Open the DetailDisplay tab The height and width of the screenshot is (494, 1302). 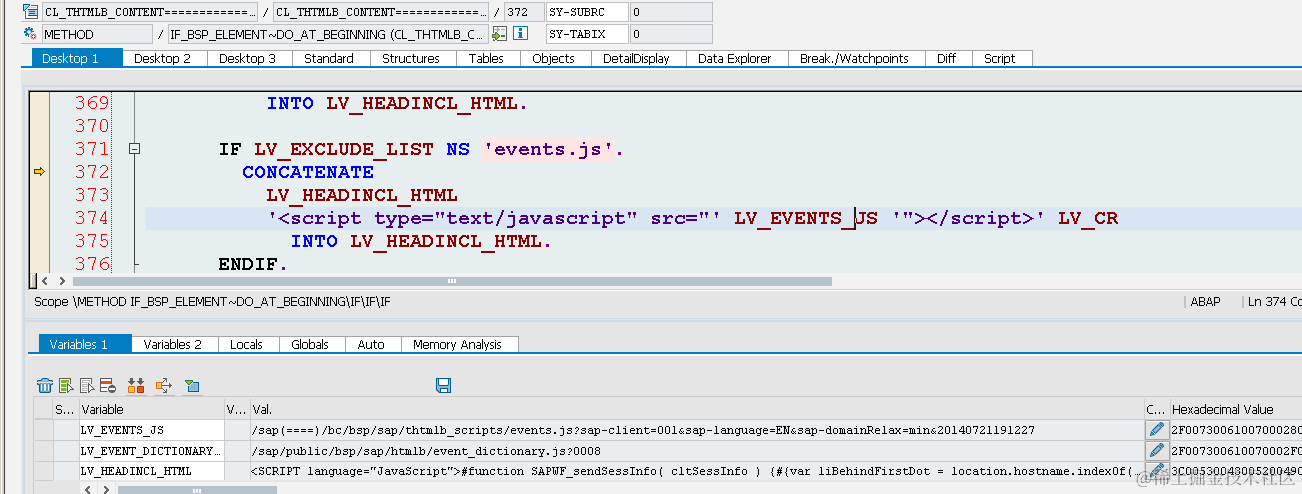[636, 58]
